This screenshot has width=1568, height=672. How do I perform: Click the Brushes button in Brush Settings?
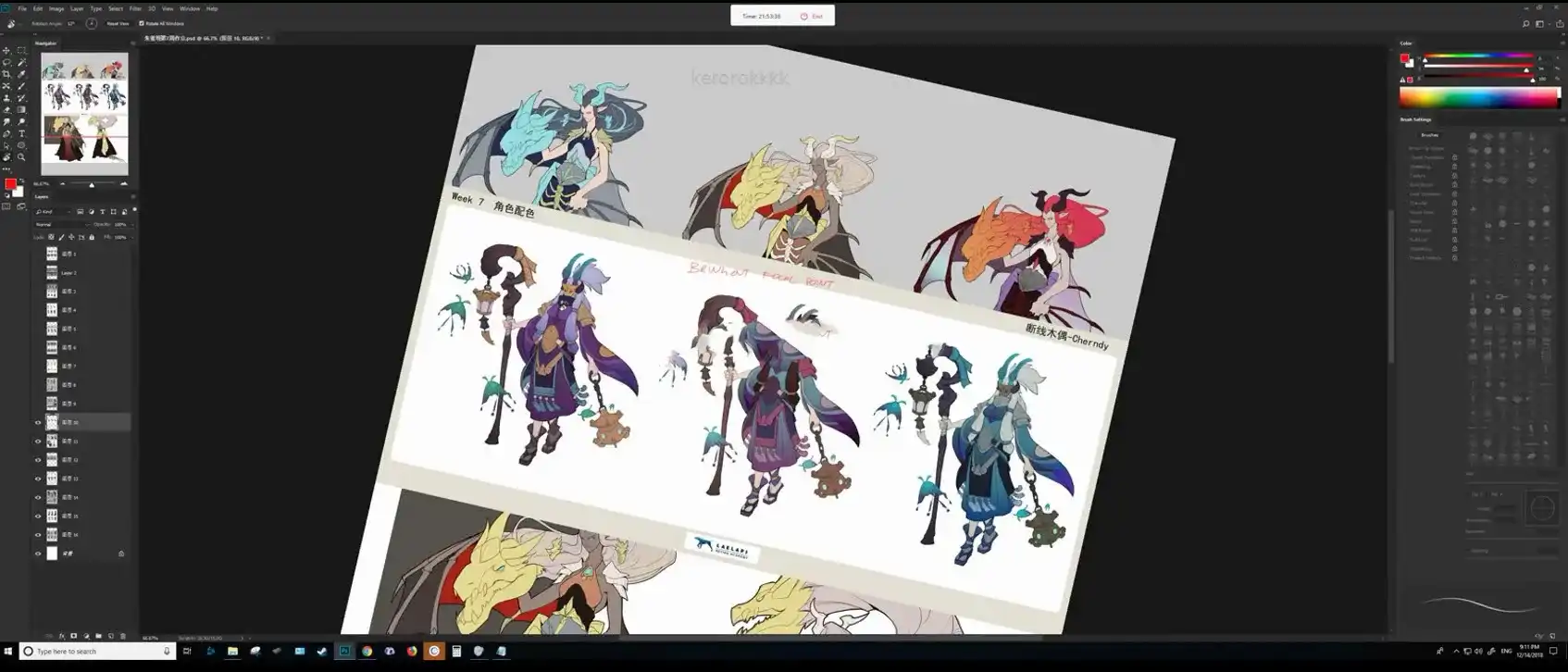point(1429,135)
